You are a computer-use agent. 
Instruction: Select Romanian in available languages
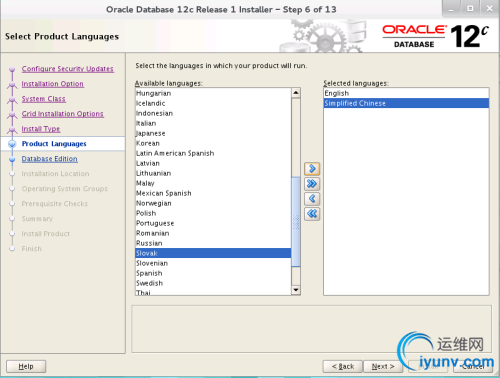pyautogui.click(x=213, y=233)
